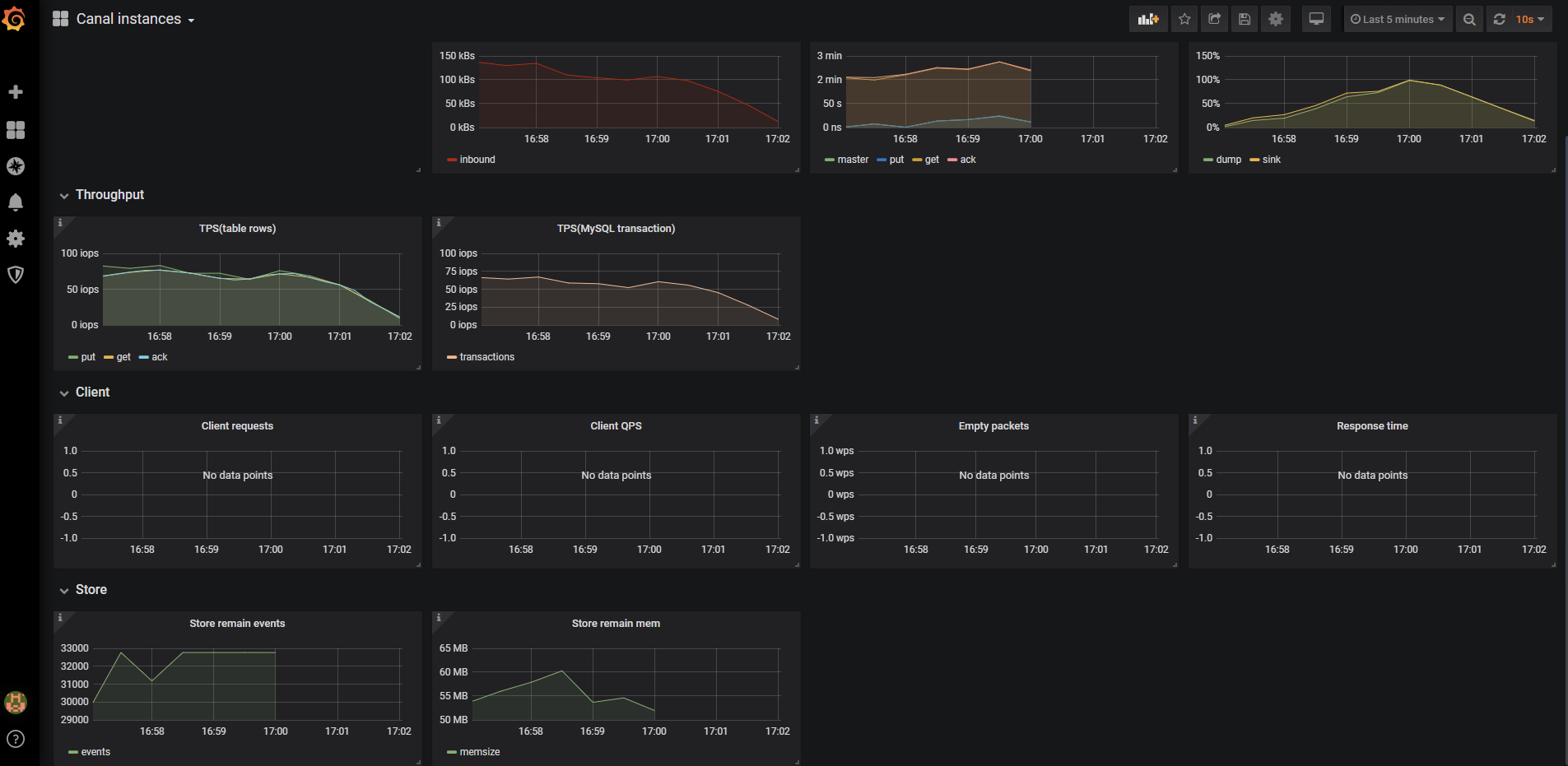Screen dimensions: 1568x766
Task: Toggle ack series in TPS(table rows) legend
Action: [160, 357]
